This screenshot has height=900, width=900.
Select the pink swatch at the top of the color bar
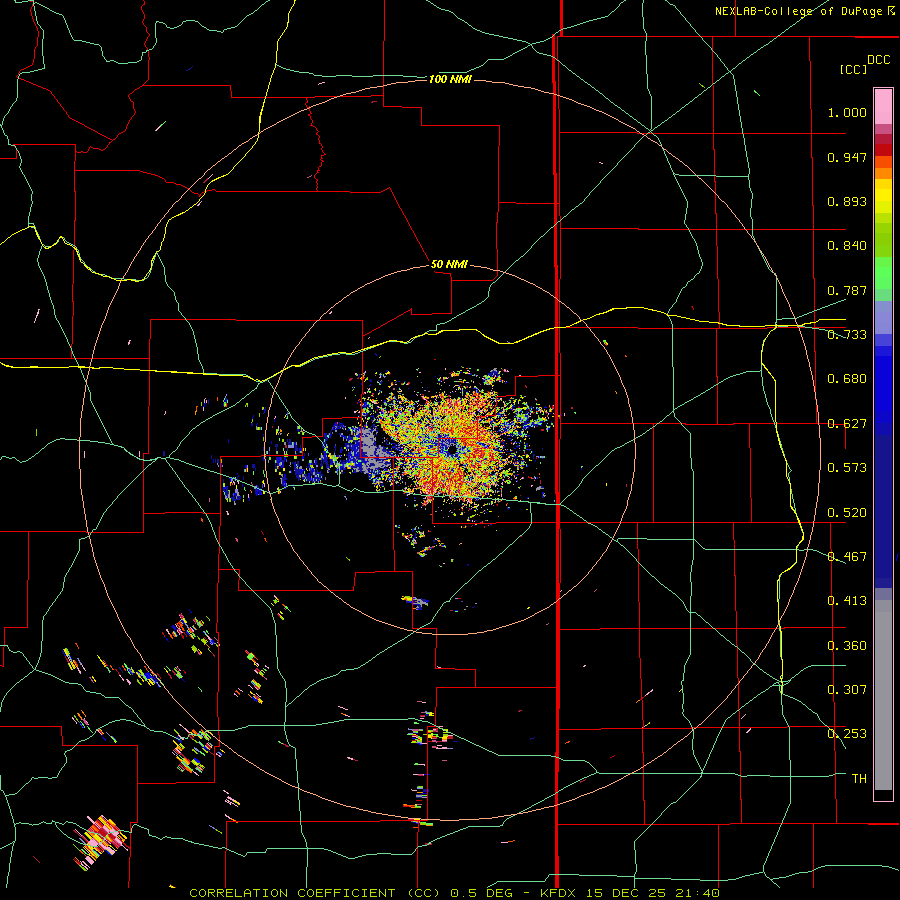883,106
